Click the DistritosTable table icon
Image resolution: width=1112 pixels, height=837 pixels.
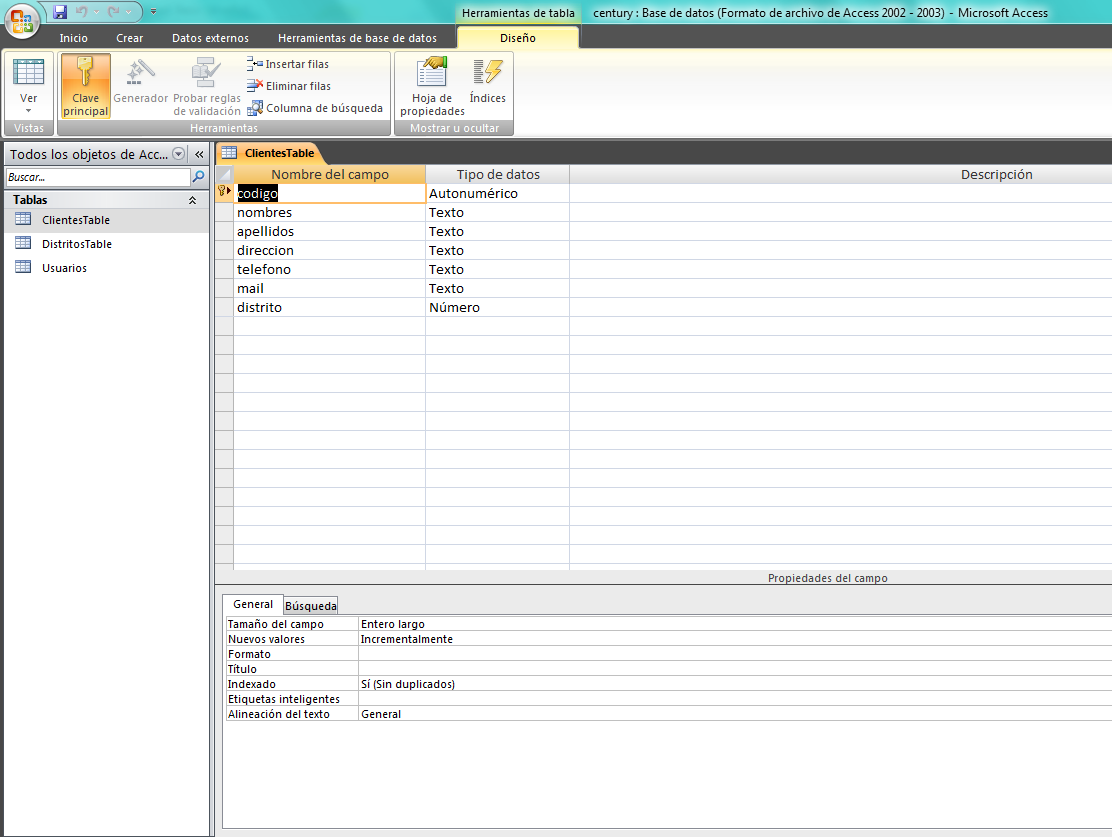point(23,243)
